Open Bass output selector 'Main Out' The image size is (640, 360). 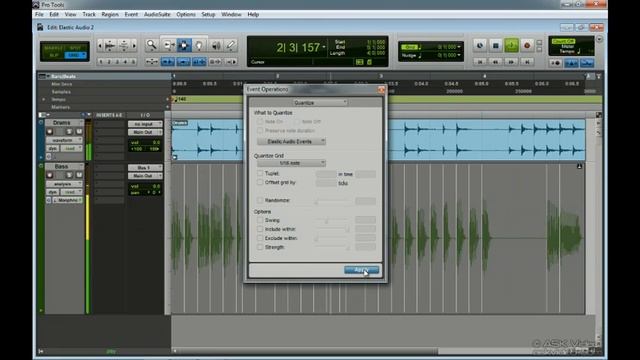(x=145, y=176)
